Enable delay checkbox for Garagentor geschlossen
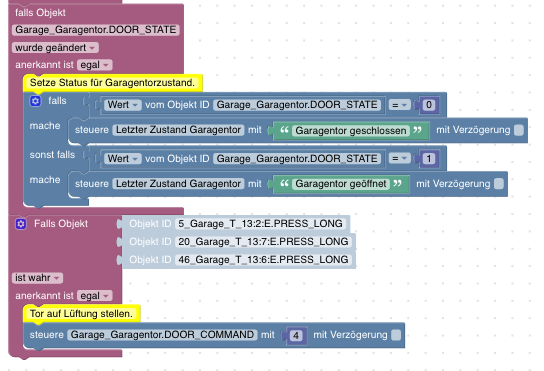The width and height of the screenshot is (544, 371). tap(519, 130)
